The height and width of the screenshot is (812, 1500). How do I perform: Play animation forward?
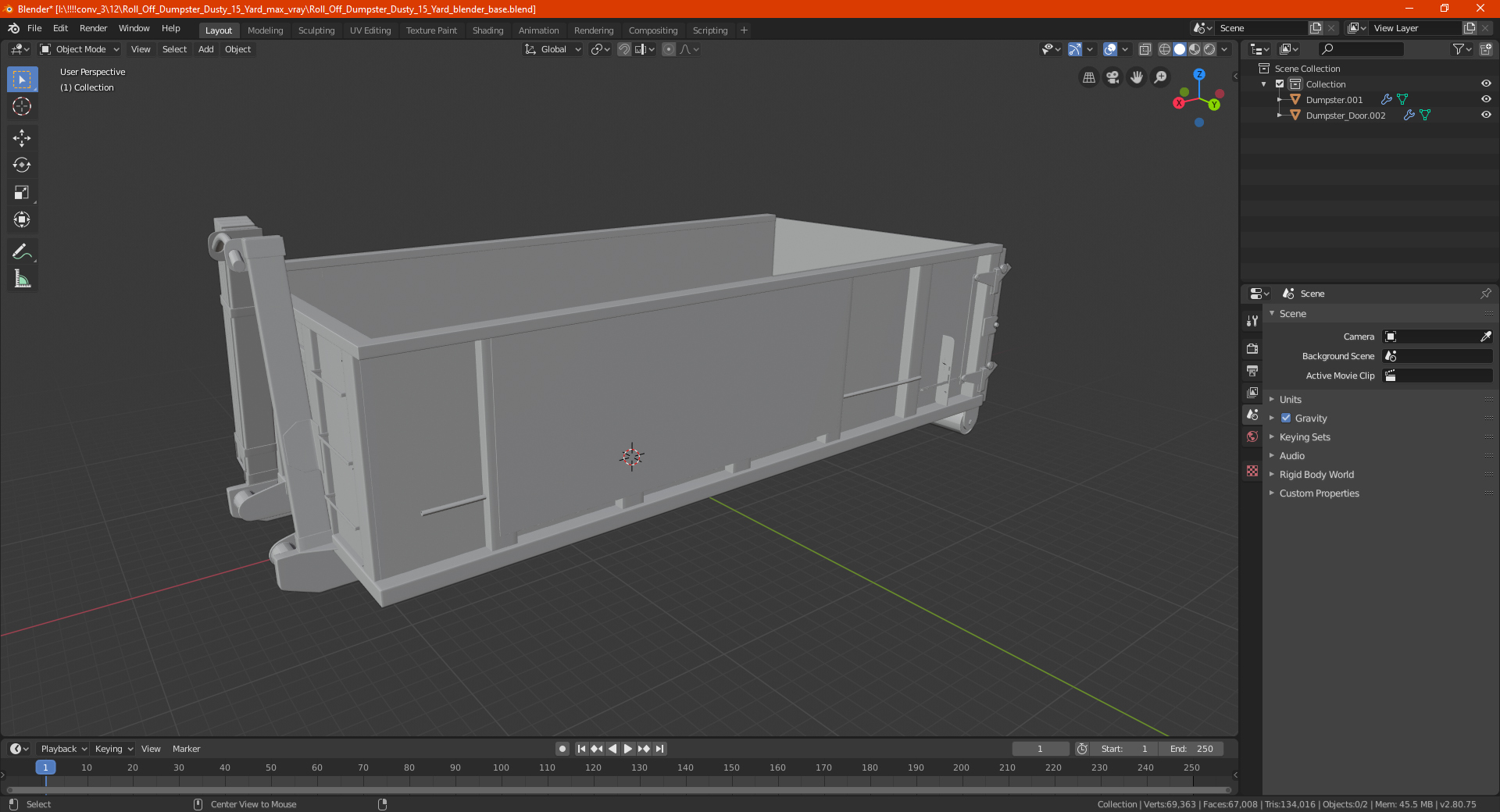pos(628,749)
